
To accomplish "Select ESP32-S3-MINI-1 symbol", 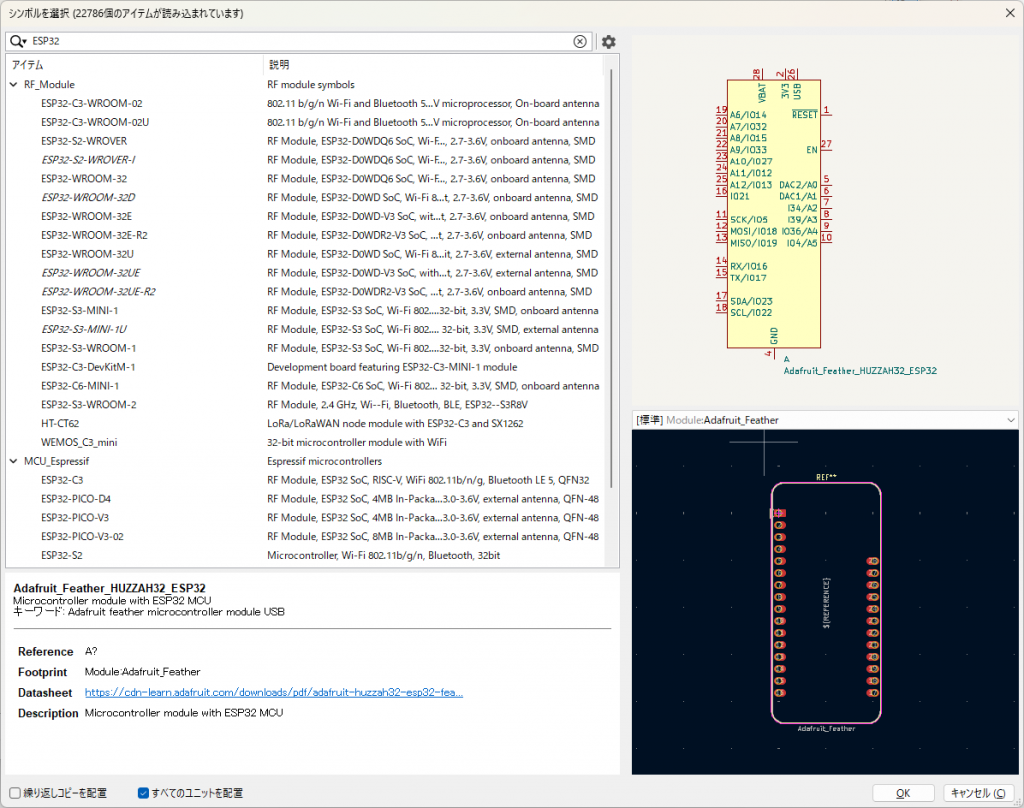I will click(x=80, y=311).
